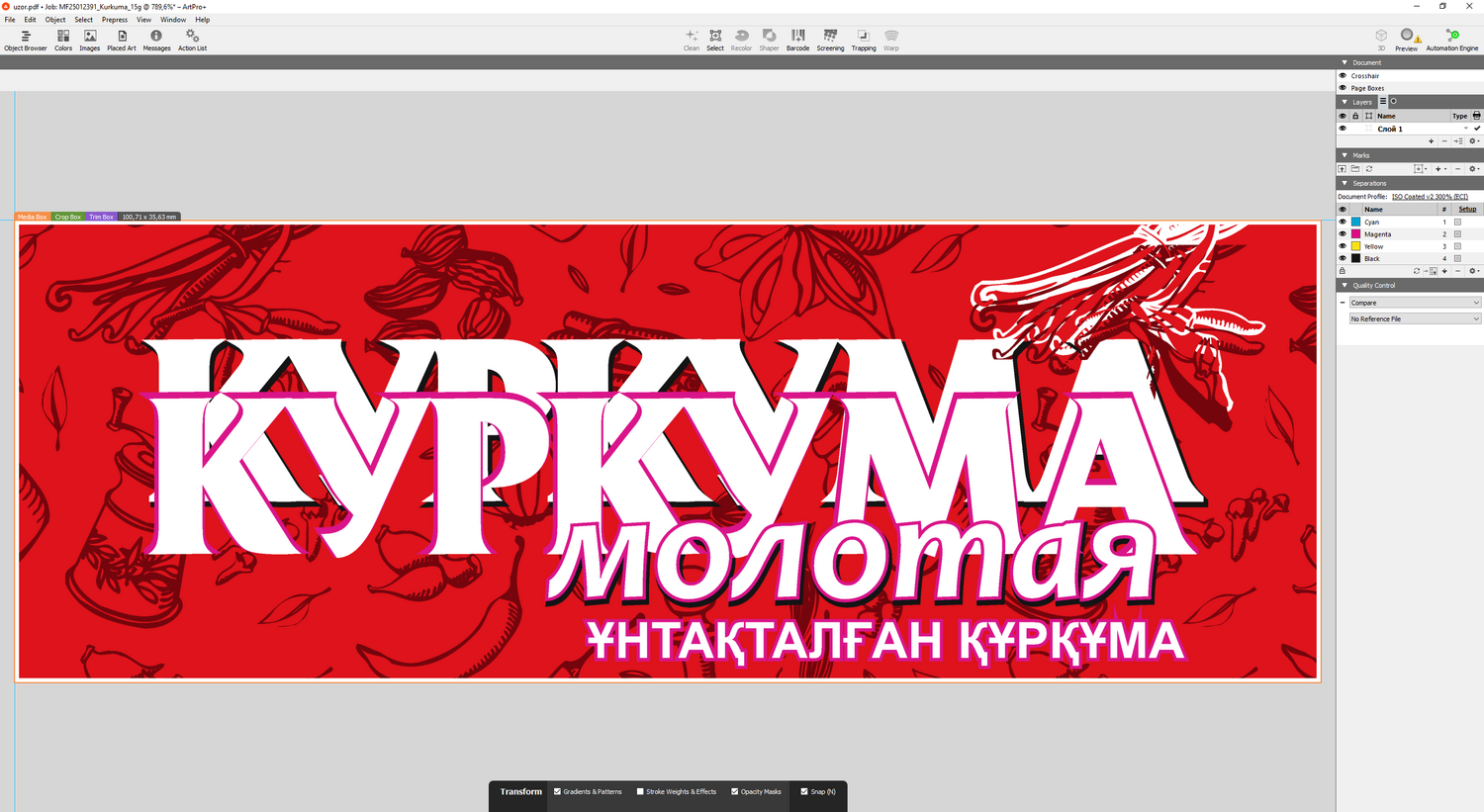Screen dimensions: 1484x812
Task: Hide the Magenta separation
Action: point(1343,234)
